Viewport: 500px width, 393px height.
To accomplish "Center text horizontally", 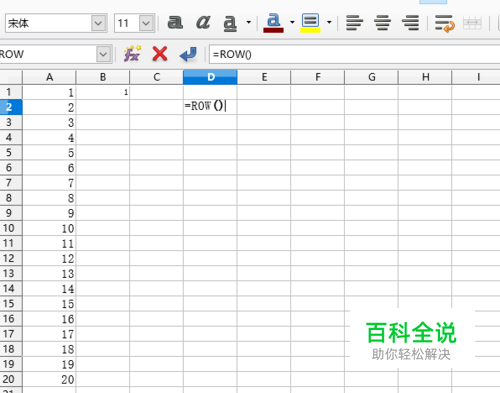I will pos(382,23).
